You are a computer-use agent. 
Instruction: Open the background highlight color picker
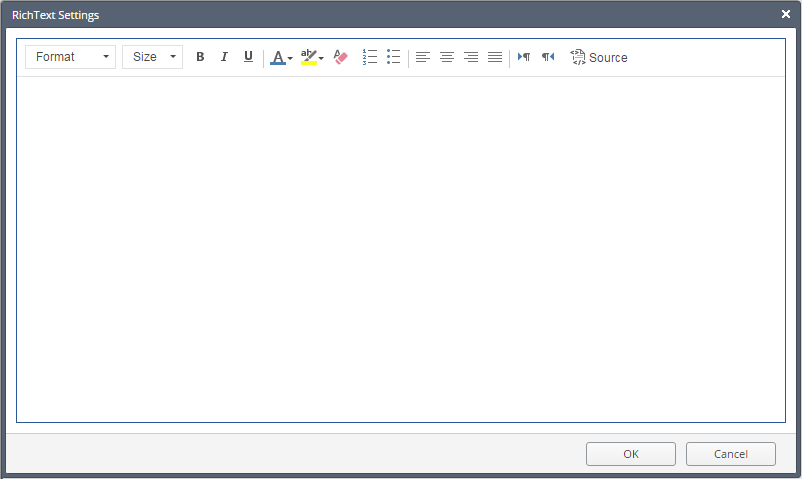click(312, 57)
